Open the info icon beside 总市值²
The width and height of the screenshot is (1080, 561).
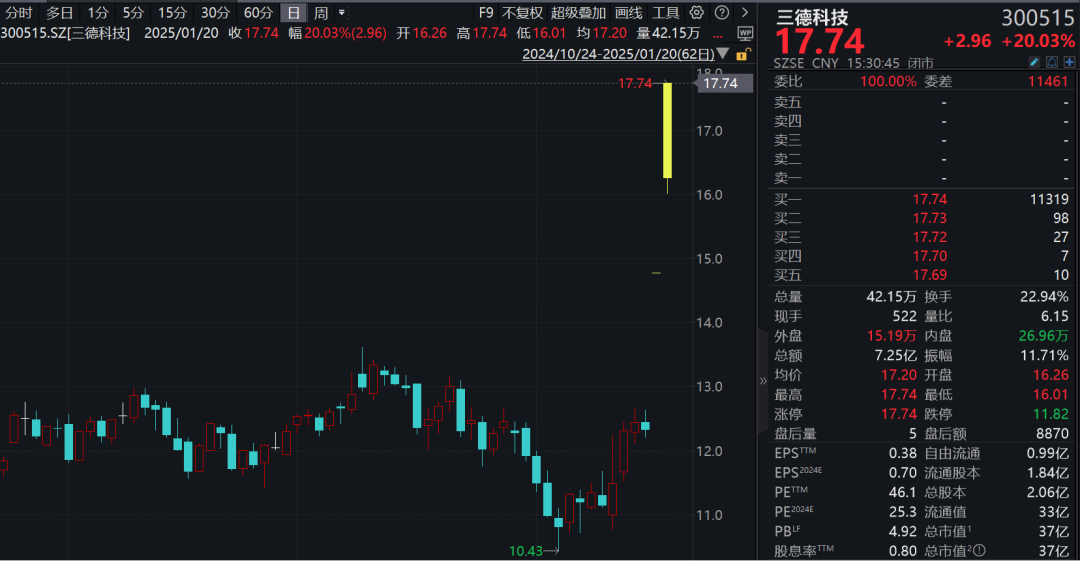pyautogui.click(x=979, y=551)
